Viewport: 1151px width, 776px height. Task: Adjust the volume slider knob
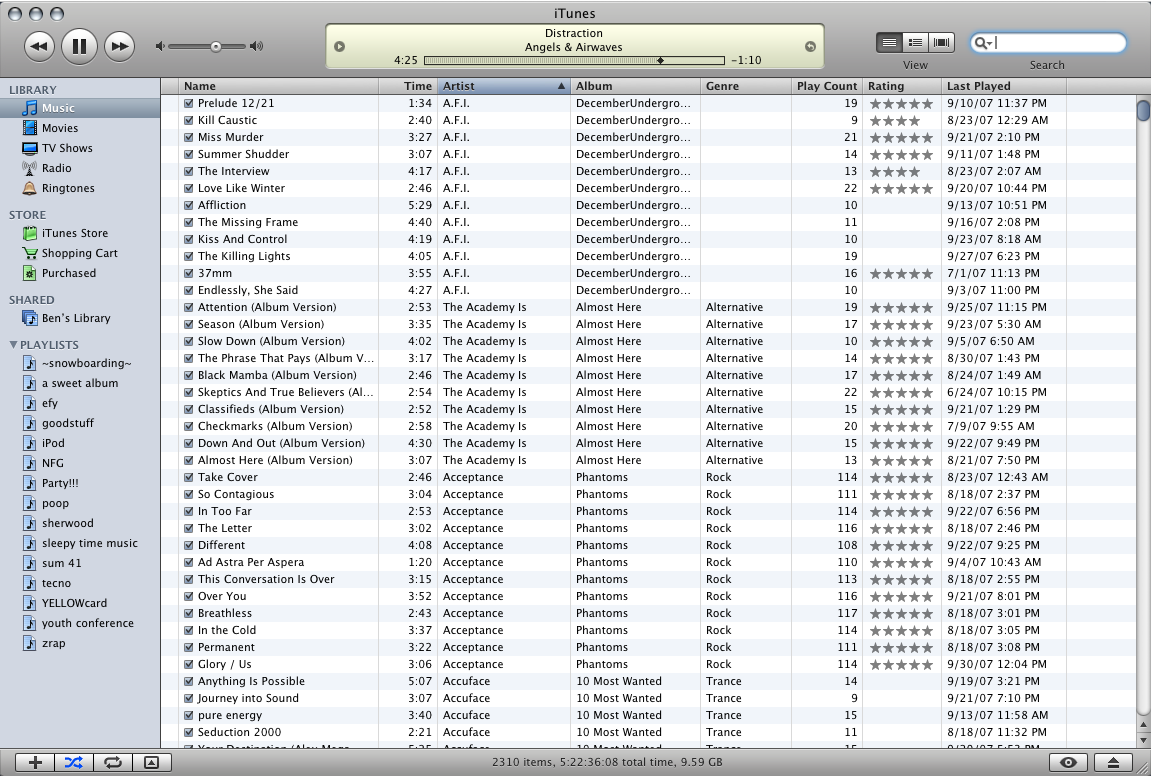point(216,46)
